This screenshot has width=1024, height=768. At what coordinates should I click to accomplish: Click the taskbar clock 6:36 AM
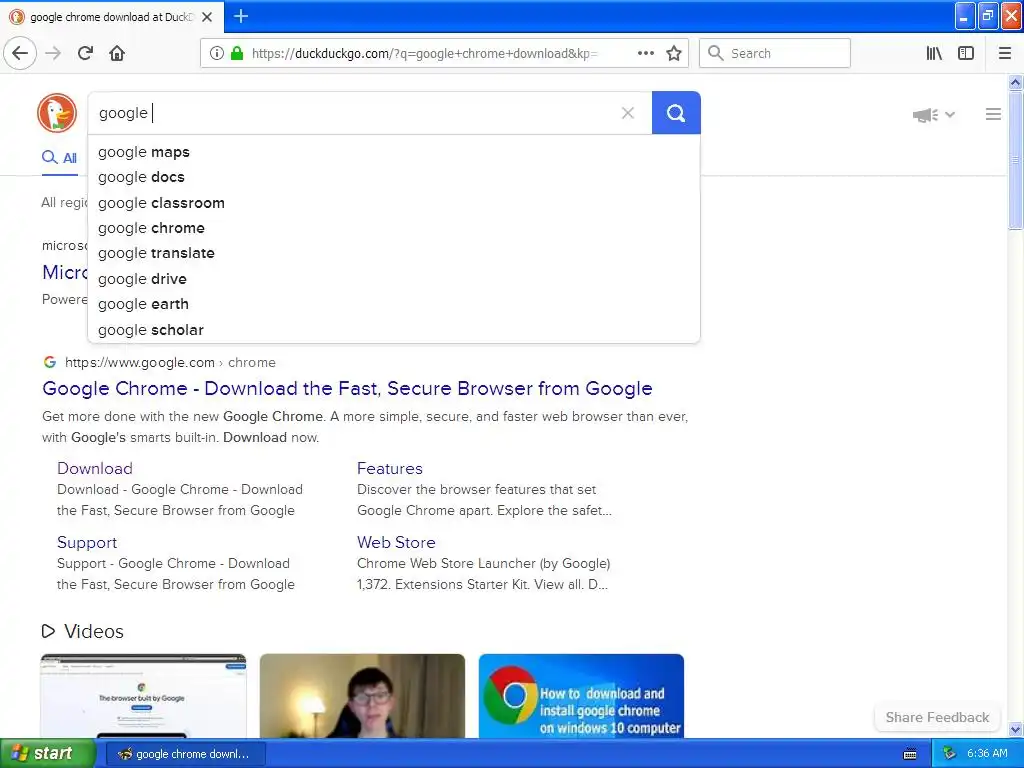(987, 754)
